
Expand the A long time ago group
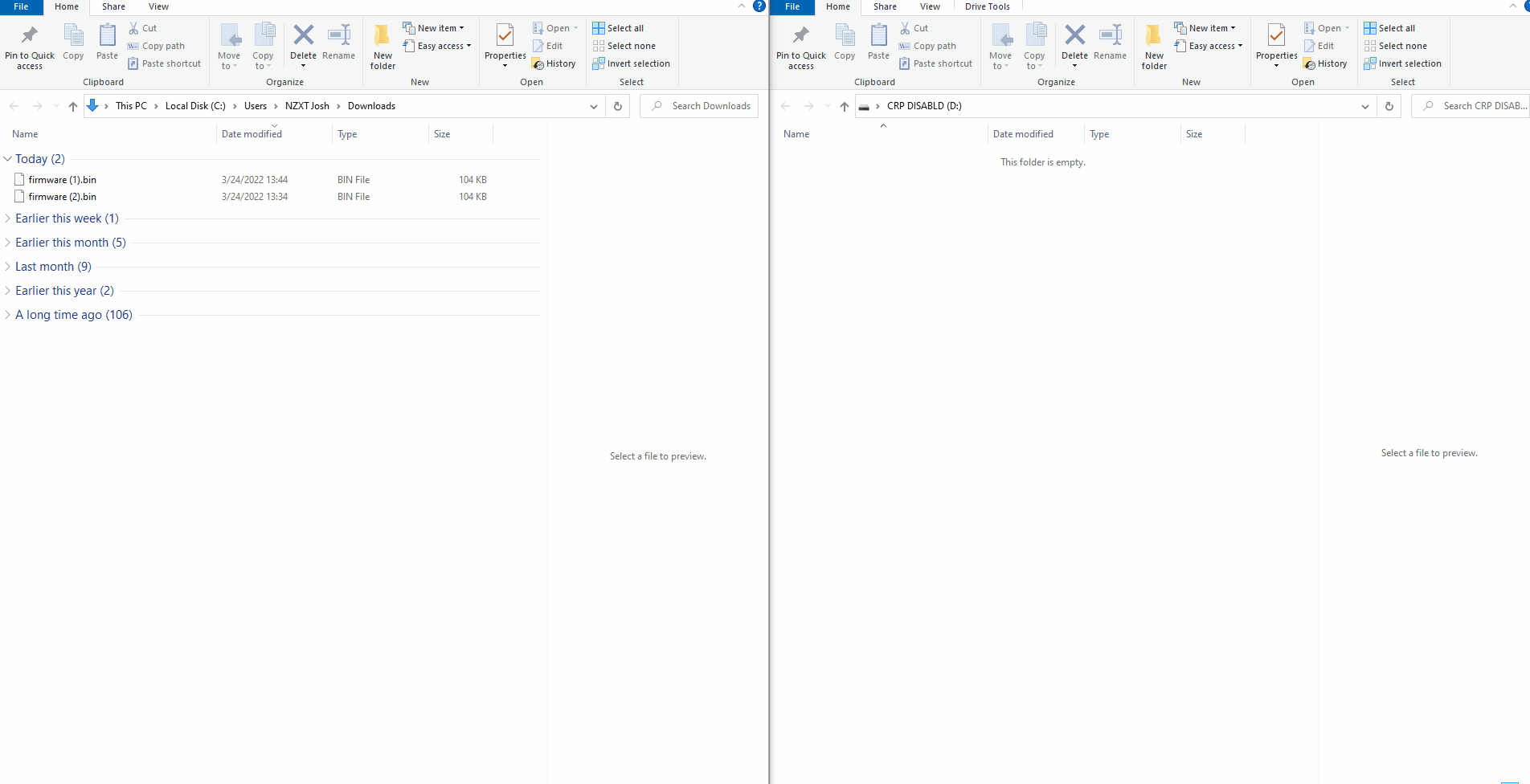pyautogui.click(x=8, y=315)
